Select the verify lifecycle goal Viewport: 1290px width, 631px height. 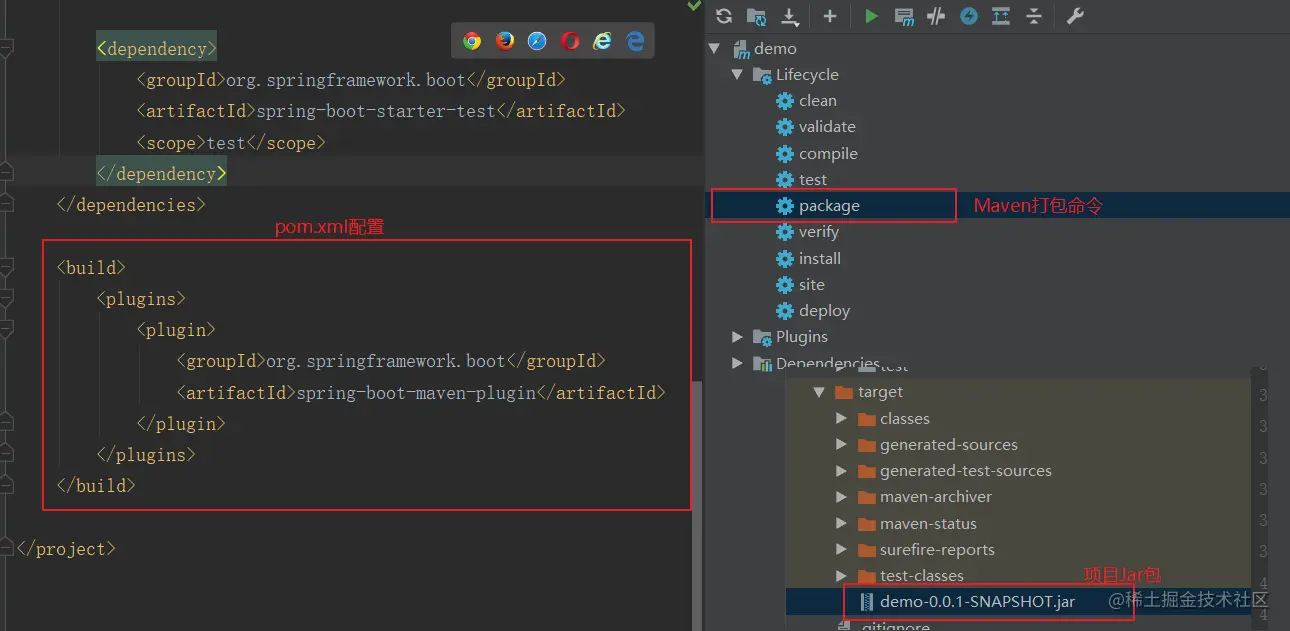pos(819,231)
